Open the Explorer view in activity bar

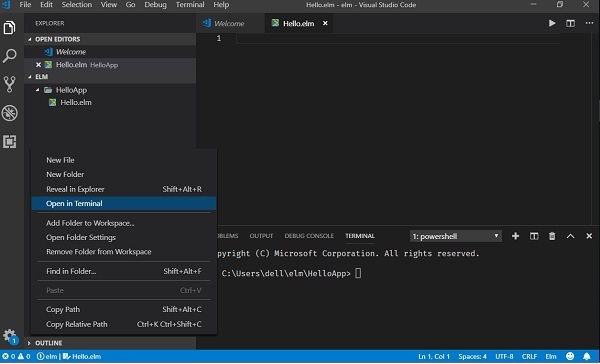pyautogui.click(x=10, y=28)
